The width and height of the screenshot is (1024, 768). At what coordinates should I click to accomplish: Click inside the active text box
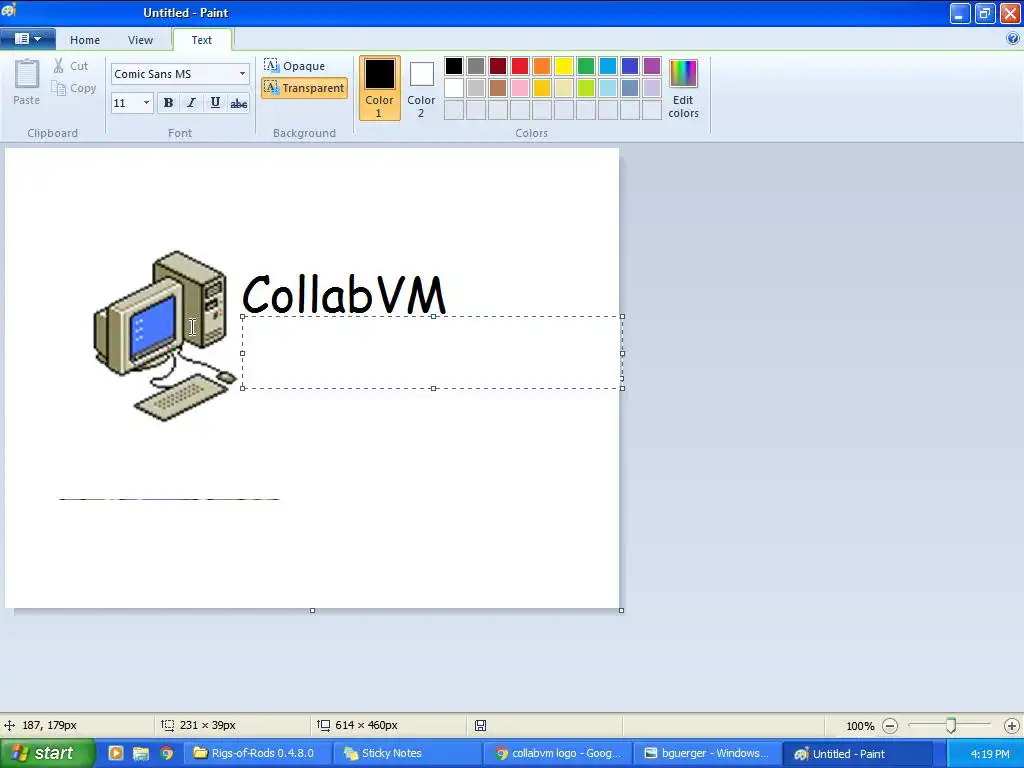pyautogui.click(x=432, y=353)
